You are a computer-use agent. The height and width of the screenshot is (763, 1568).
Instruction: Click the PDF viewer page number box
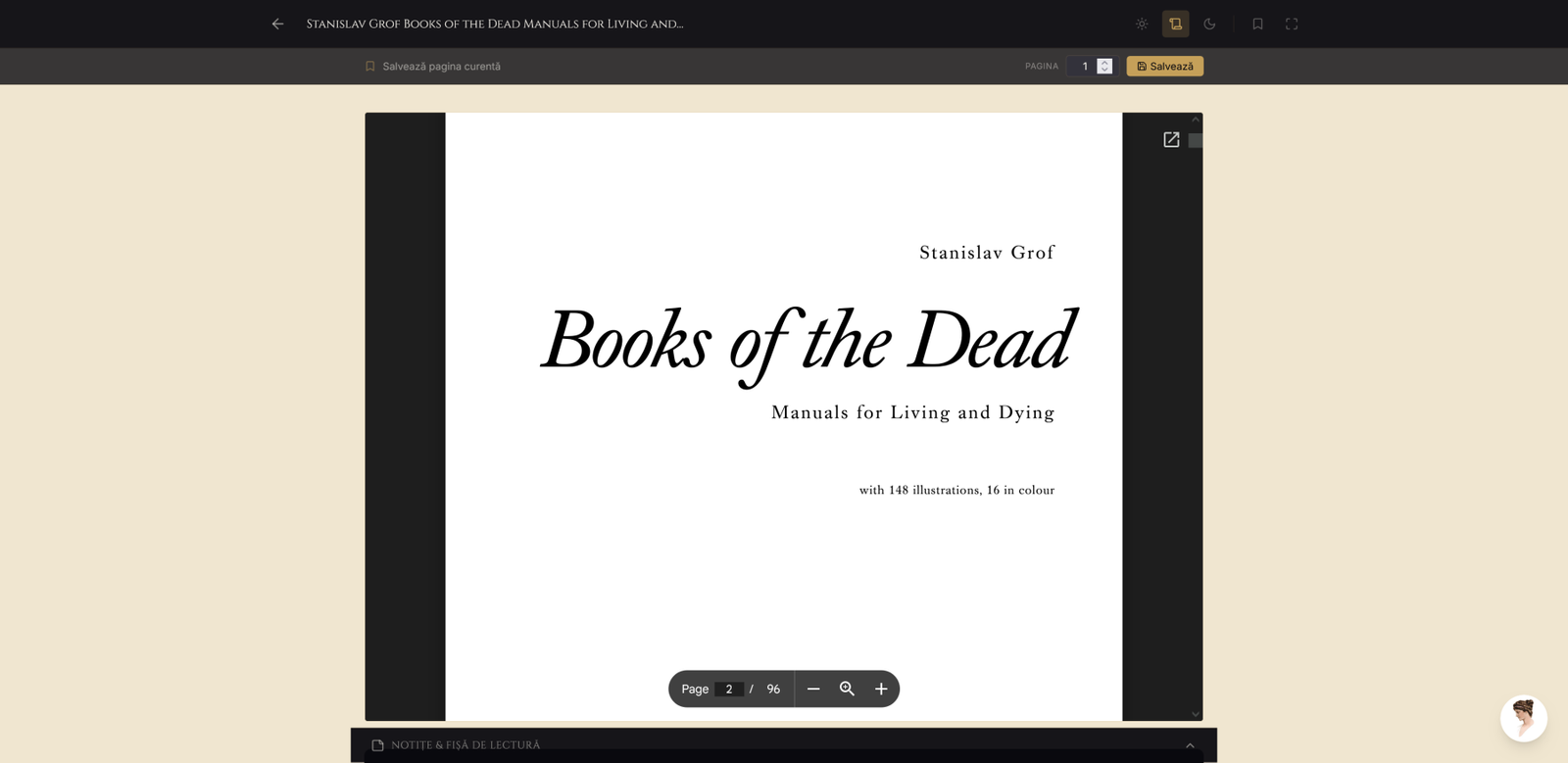(729, 690)
